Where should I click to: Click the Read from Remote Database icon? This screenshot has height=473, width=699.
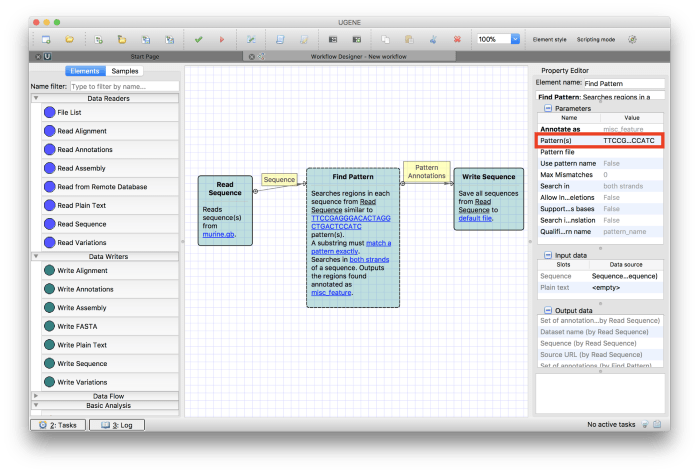click(x=49, y=187)
